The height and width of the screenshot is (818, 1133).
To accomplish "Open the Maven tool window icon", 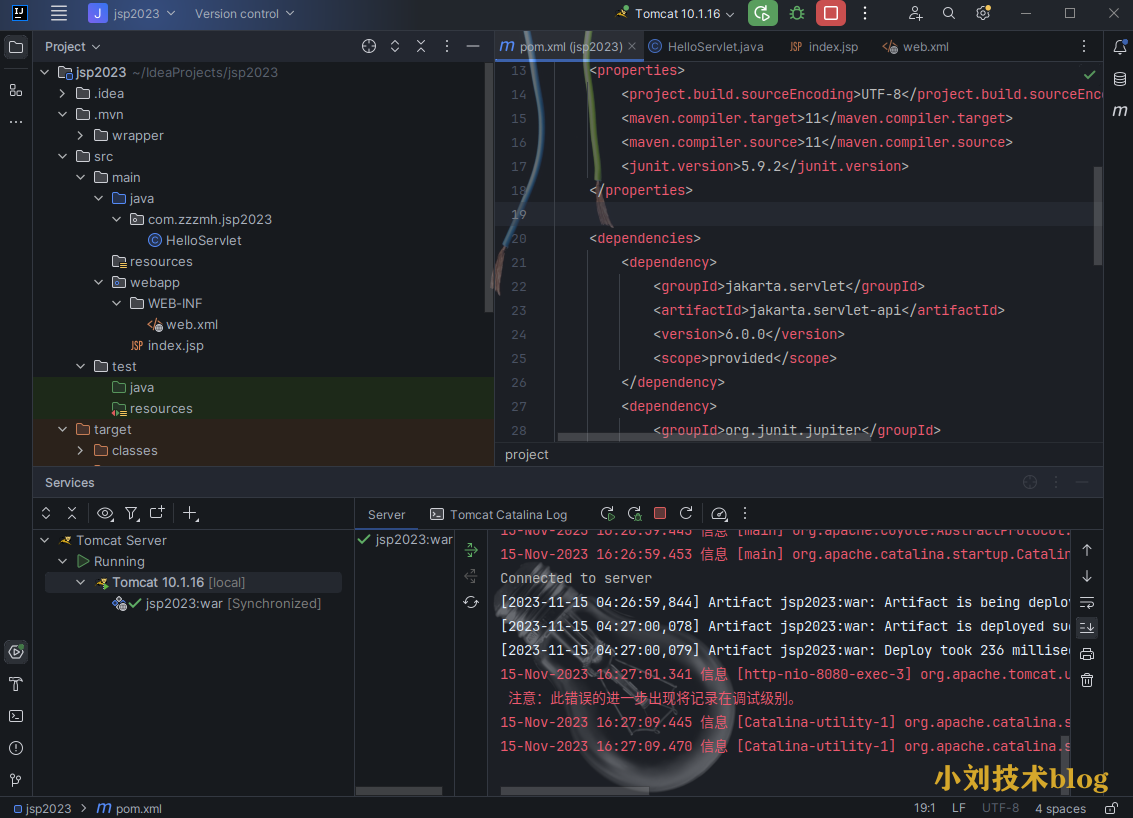I will tap(1120, 111).
